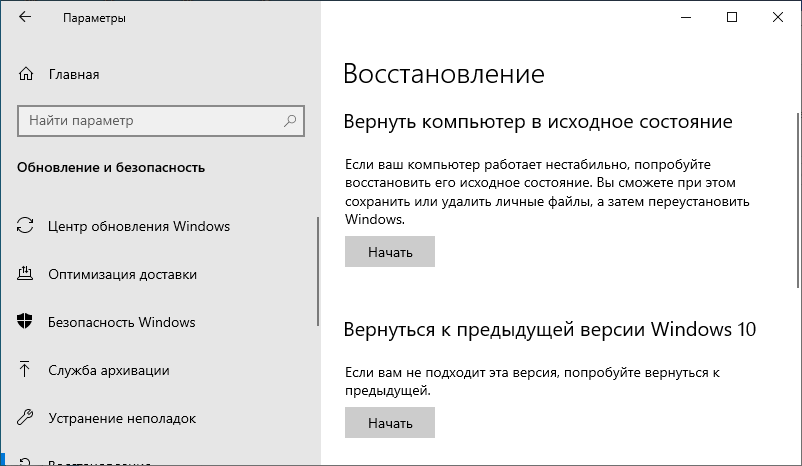Switch to the Устранение неполадок page
Viewport: 802px width, 466px height.
tap(121, 418)
